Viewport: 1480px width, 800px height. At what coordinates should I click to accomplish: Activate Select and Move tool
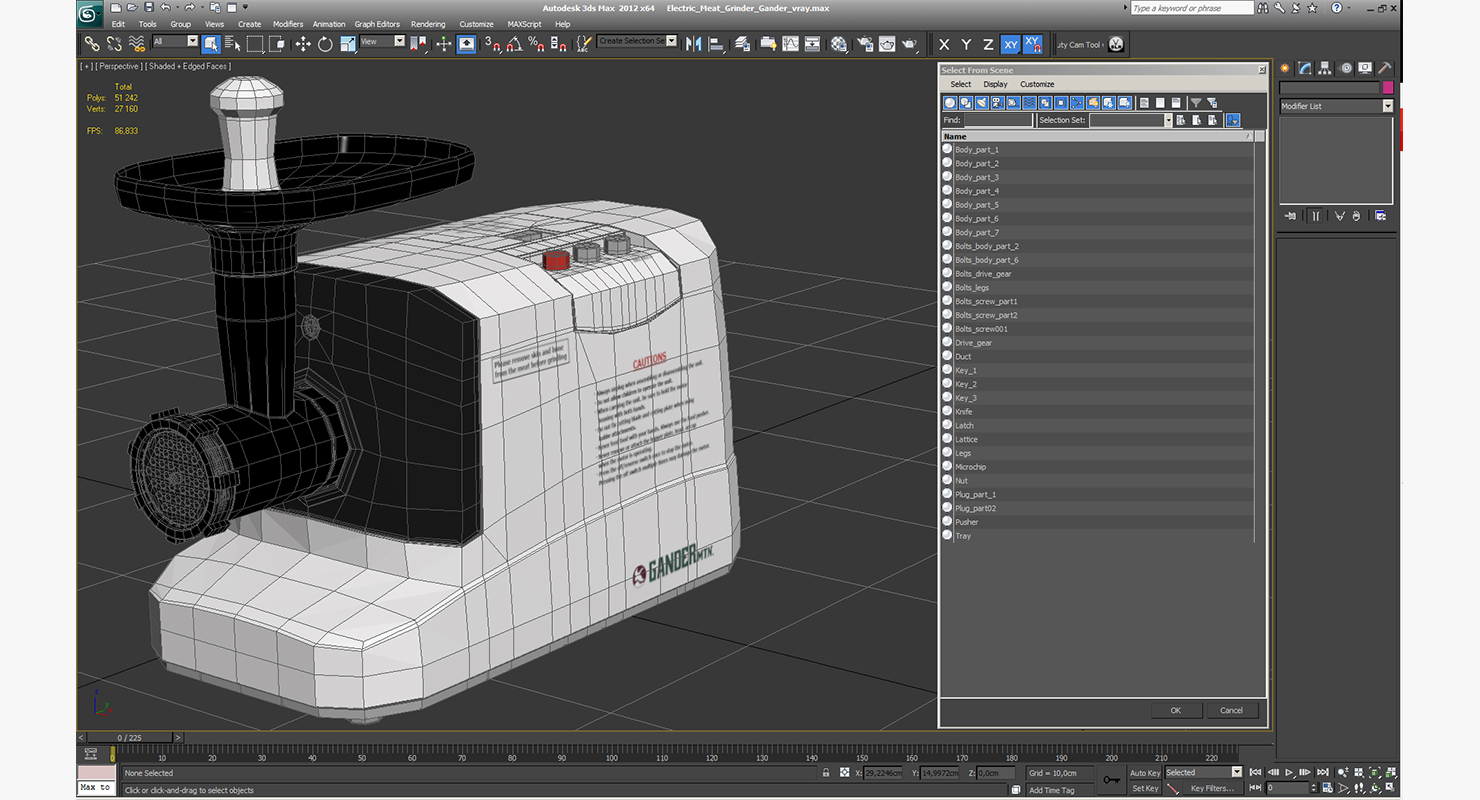pyautogui.click(x=303, y=44)
